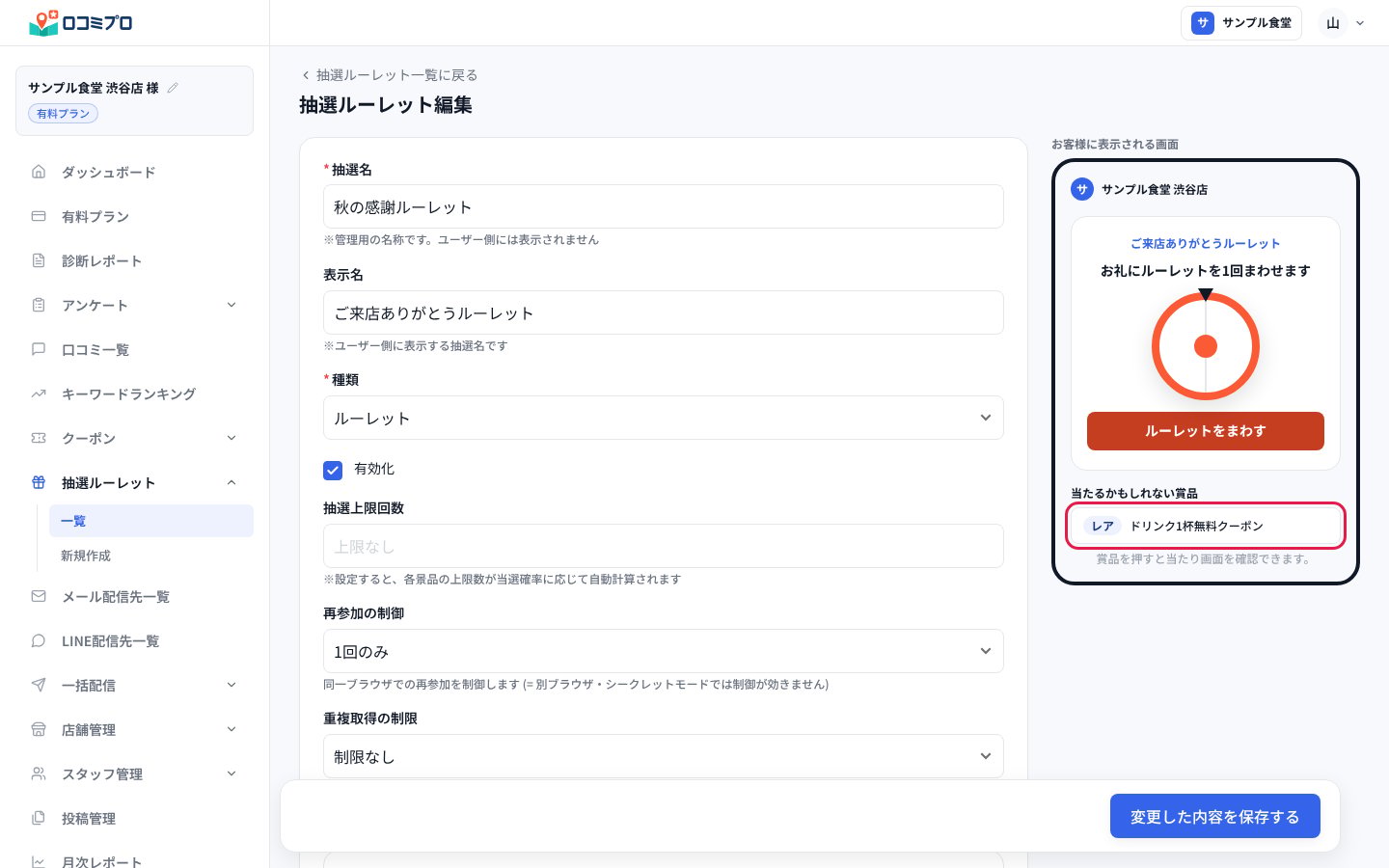Click the サンプル食堂 store switcher button
The width and height of the screenshot is (1389, 868).
point(1241,23)
